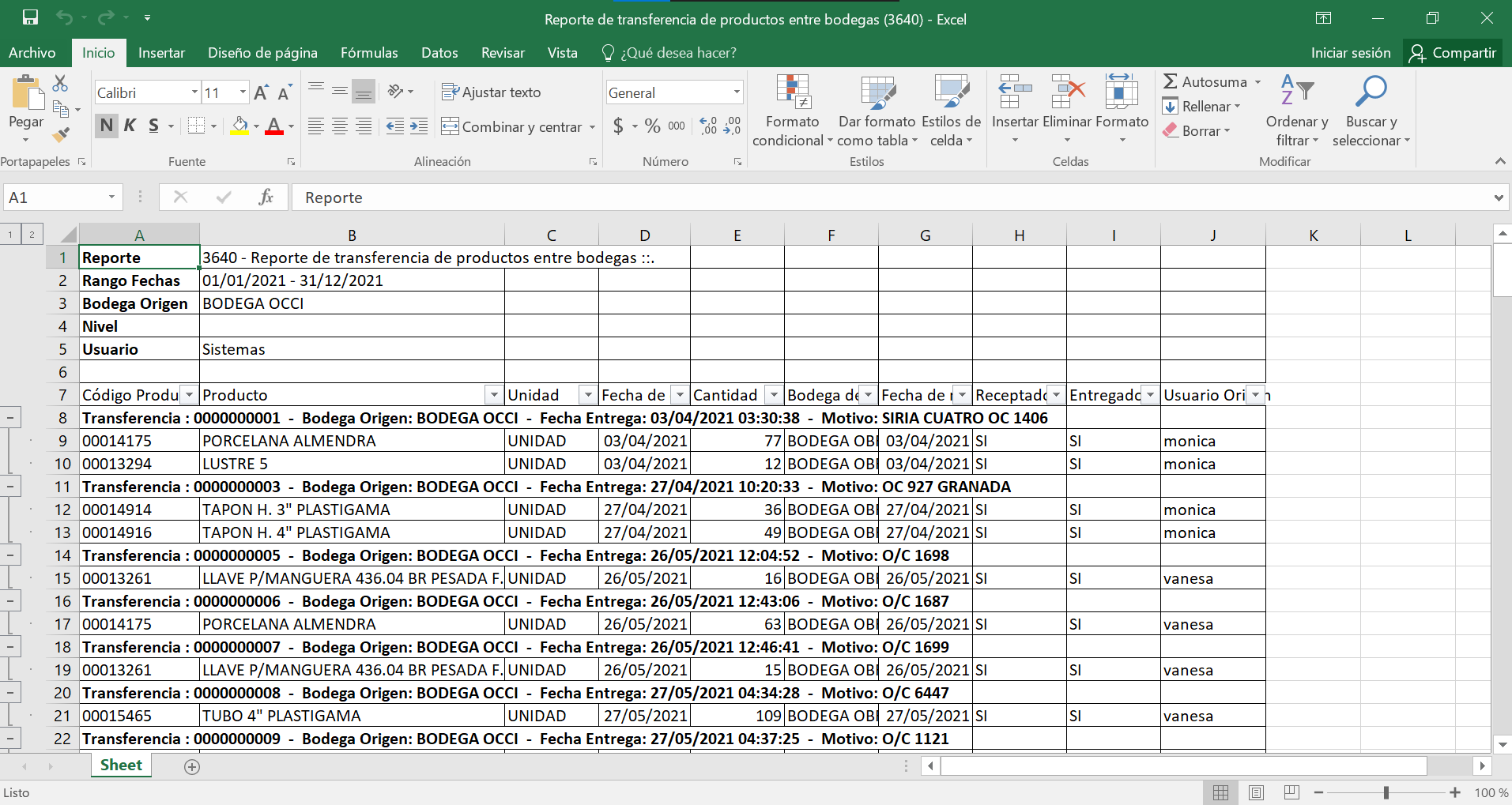
Task: Open the Unidad column filter dropdown
Action: click(588, 395)
